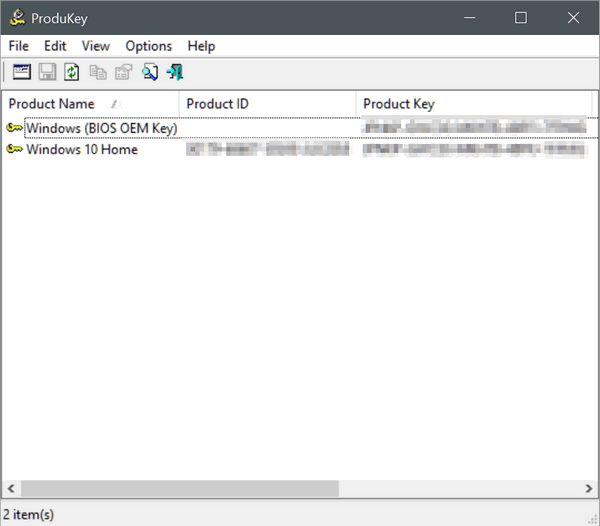Open the Options menu
Image resolution: width=600 pixels, height=526 pixels.
coord(149,46)
